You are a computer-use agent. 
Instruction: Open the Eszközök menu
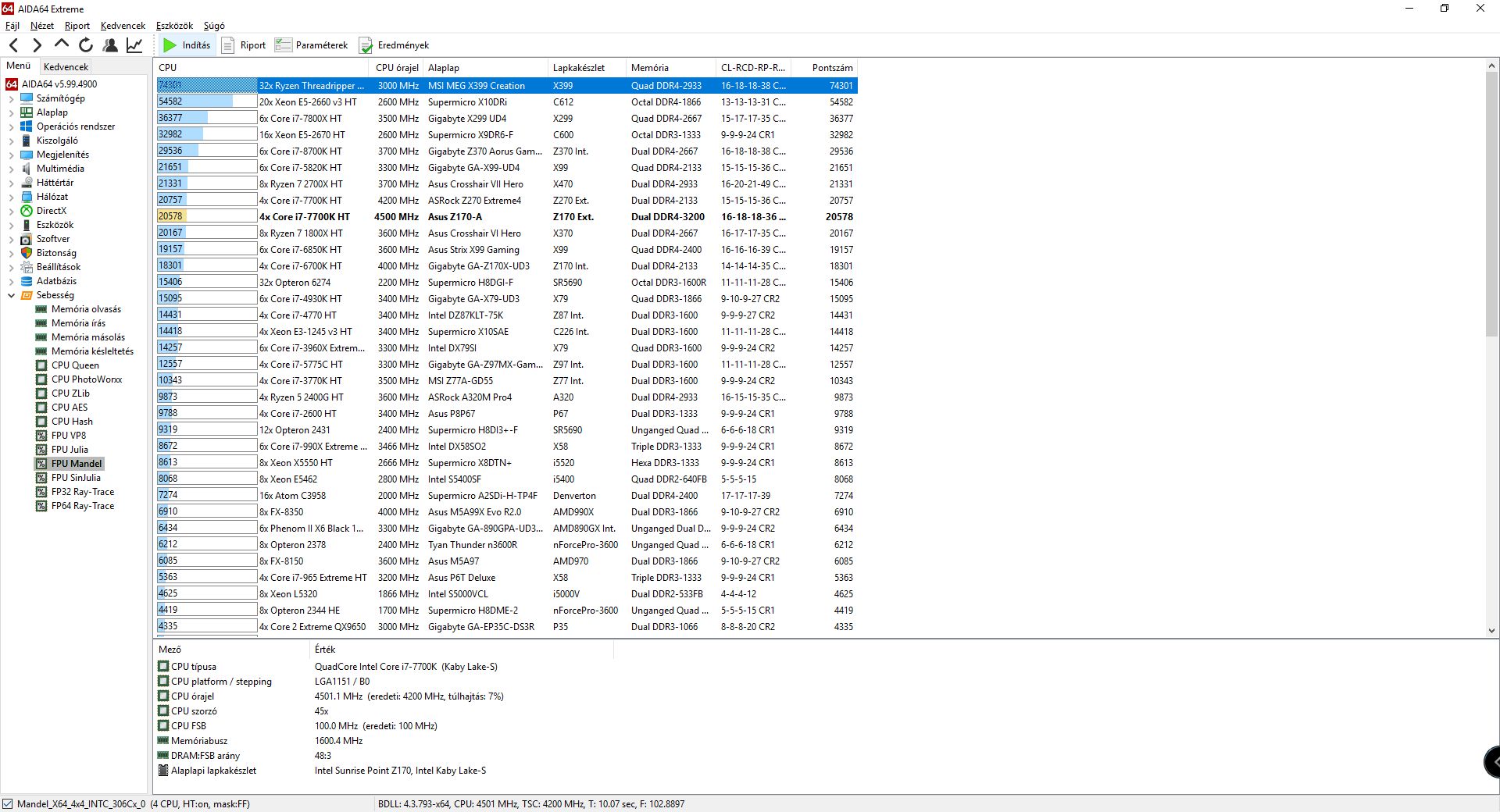[174, 26]
